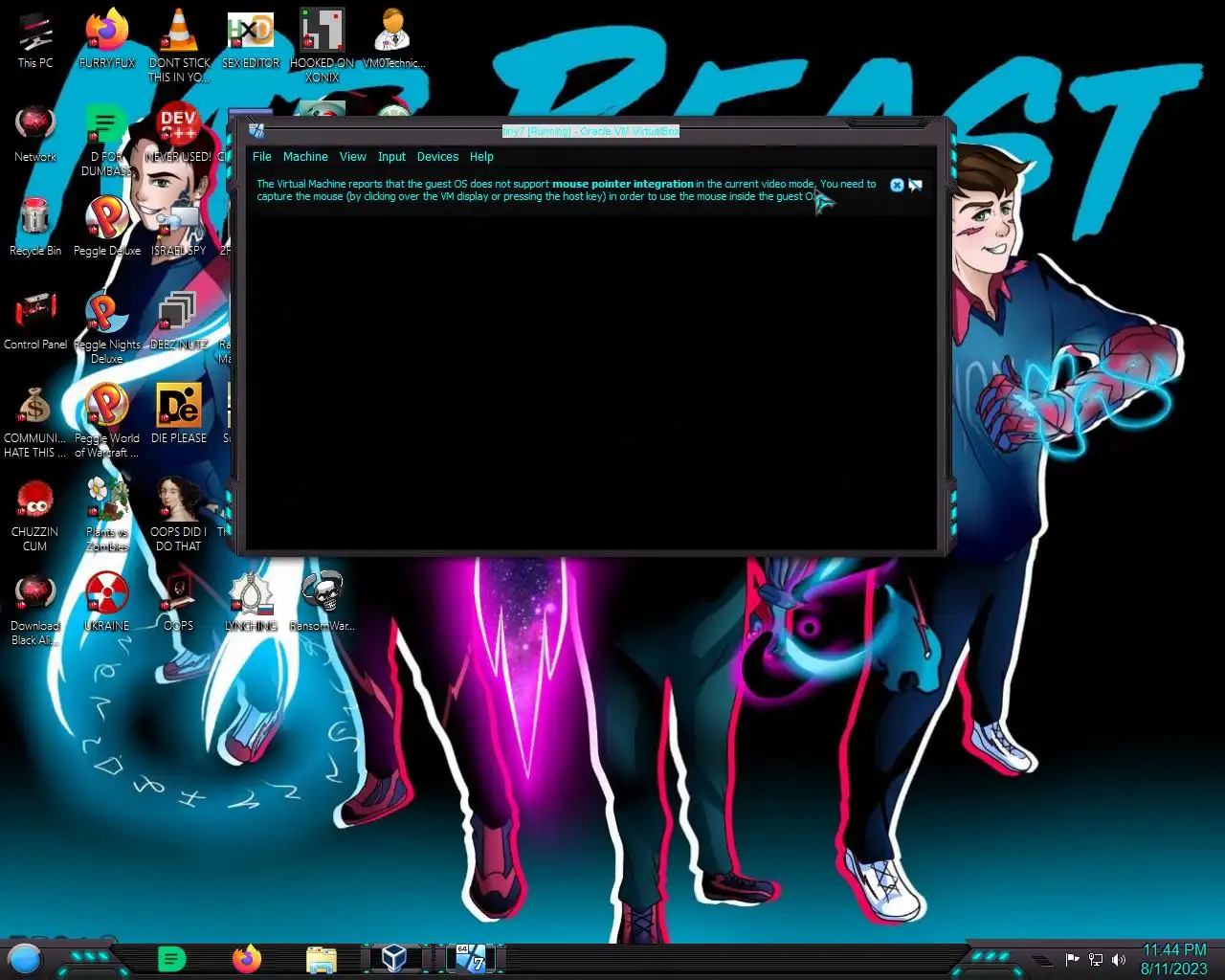Viewport: 1225px width, 980px height.
Task: Open the View menu in VirtualBox
Action: [x=352, y=157]
